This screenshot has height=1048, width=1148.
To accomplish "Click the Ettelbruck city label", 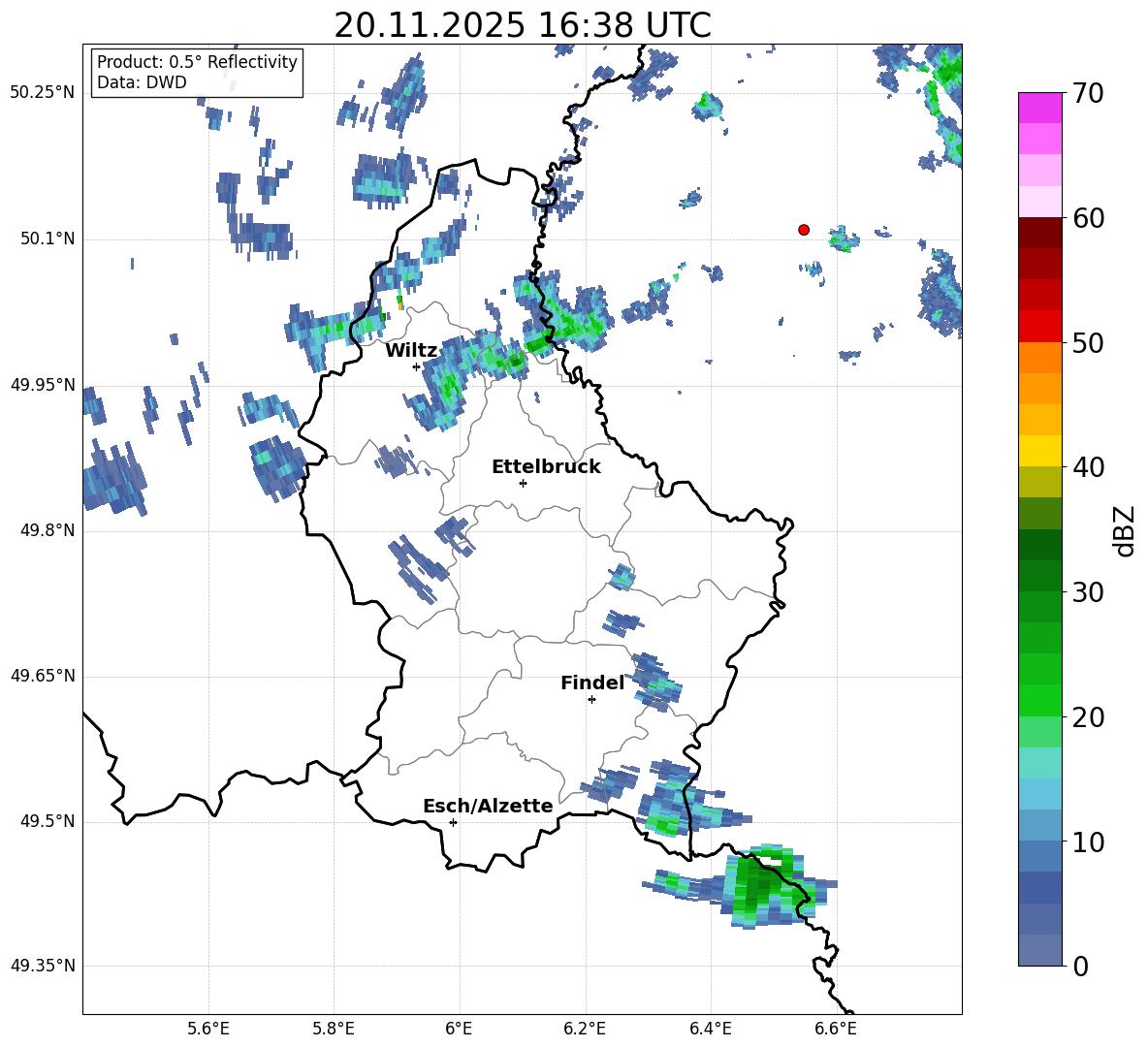I will tap(545, 466).
